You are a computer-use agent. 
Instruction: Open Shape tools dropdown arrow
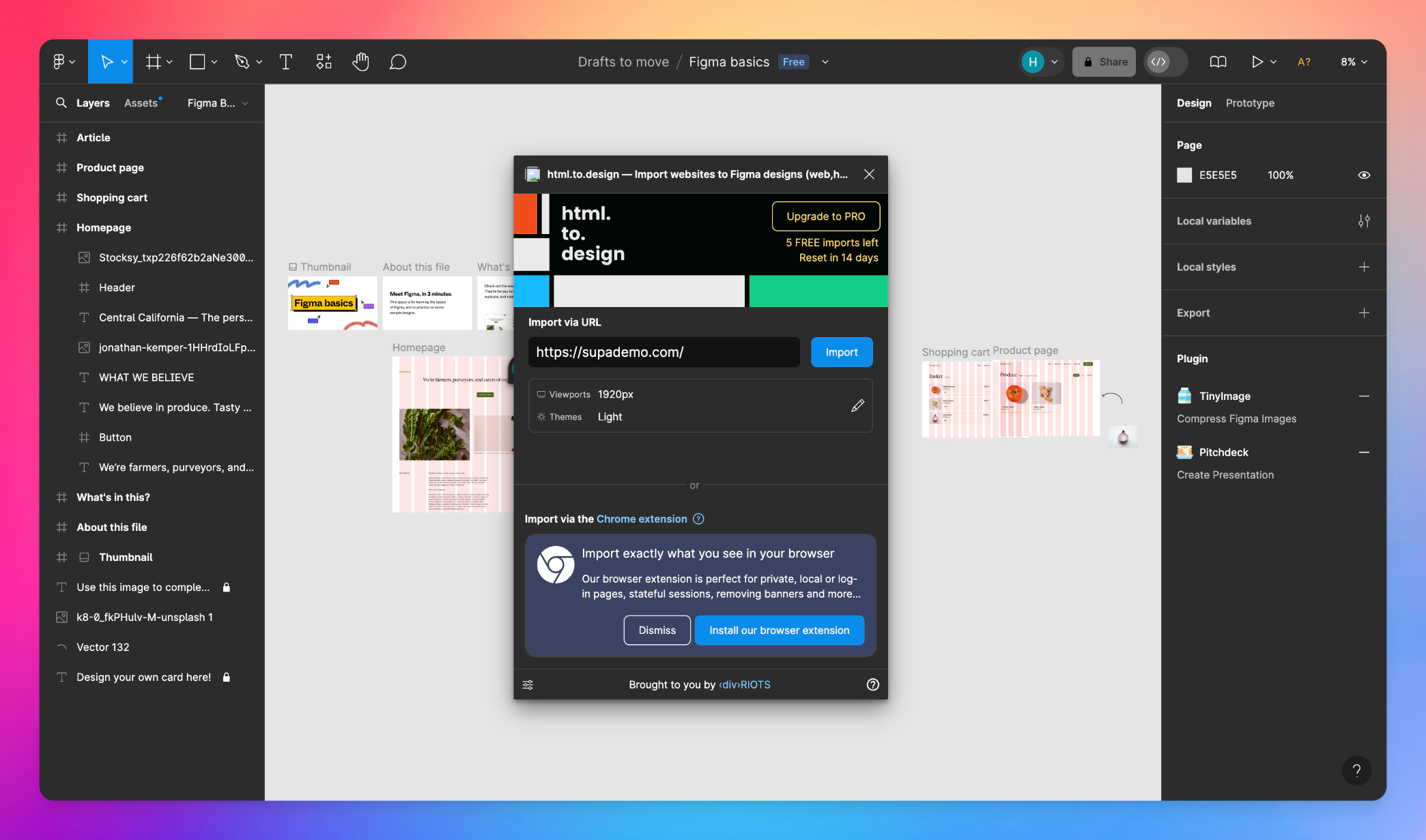(214, 62)
